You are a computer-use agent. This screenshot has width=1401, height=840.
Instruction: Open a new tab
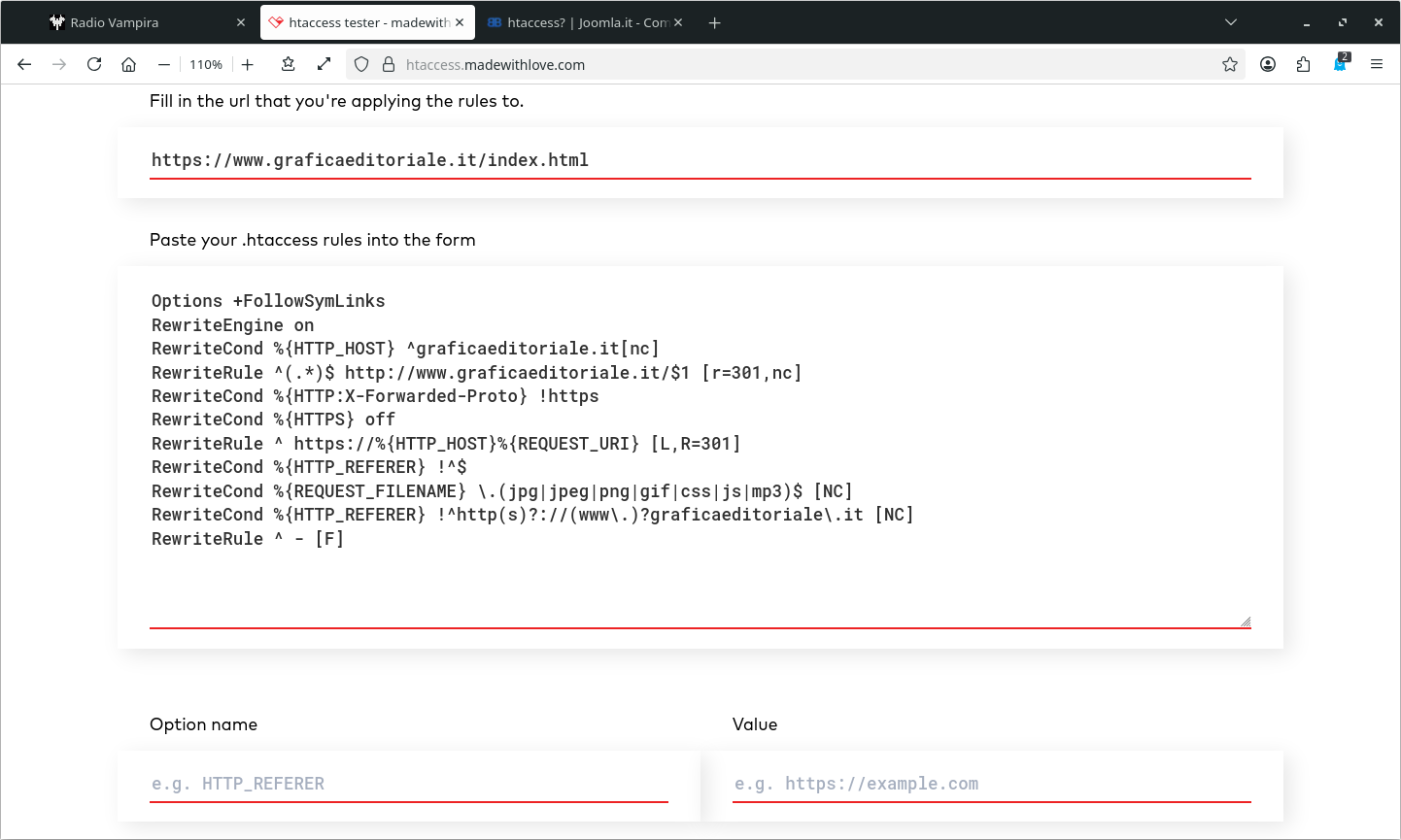[714, 22]
